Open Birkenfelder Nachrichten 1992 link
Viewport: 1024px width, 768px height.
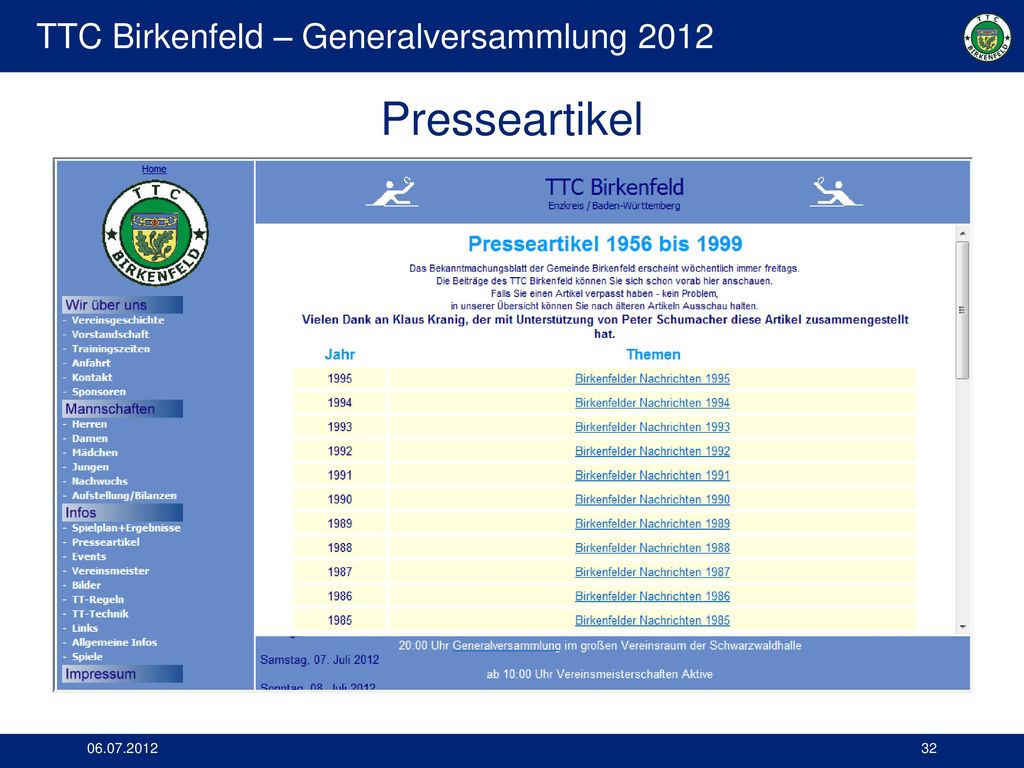[x=652, y=451]
